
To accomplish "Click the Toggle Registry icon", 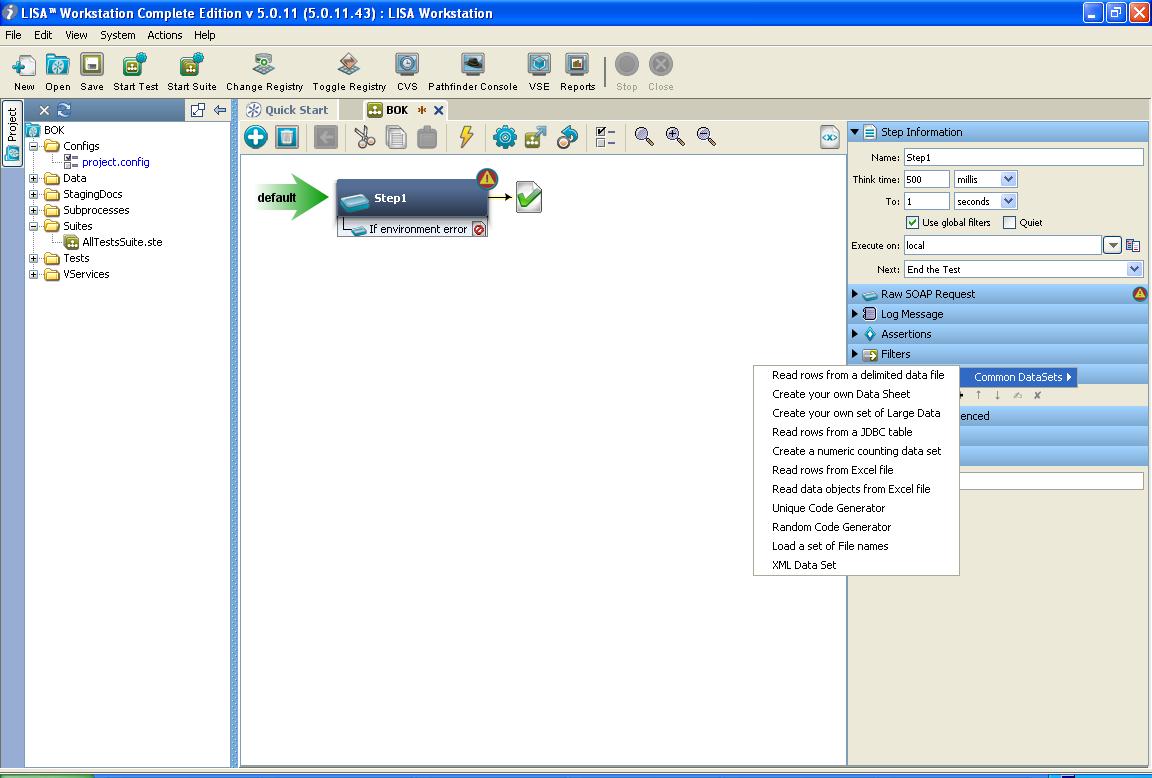I will 349,65.
